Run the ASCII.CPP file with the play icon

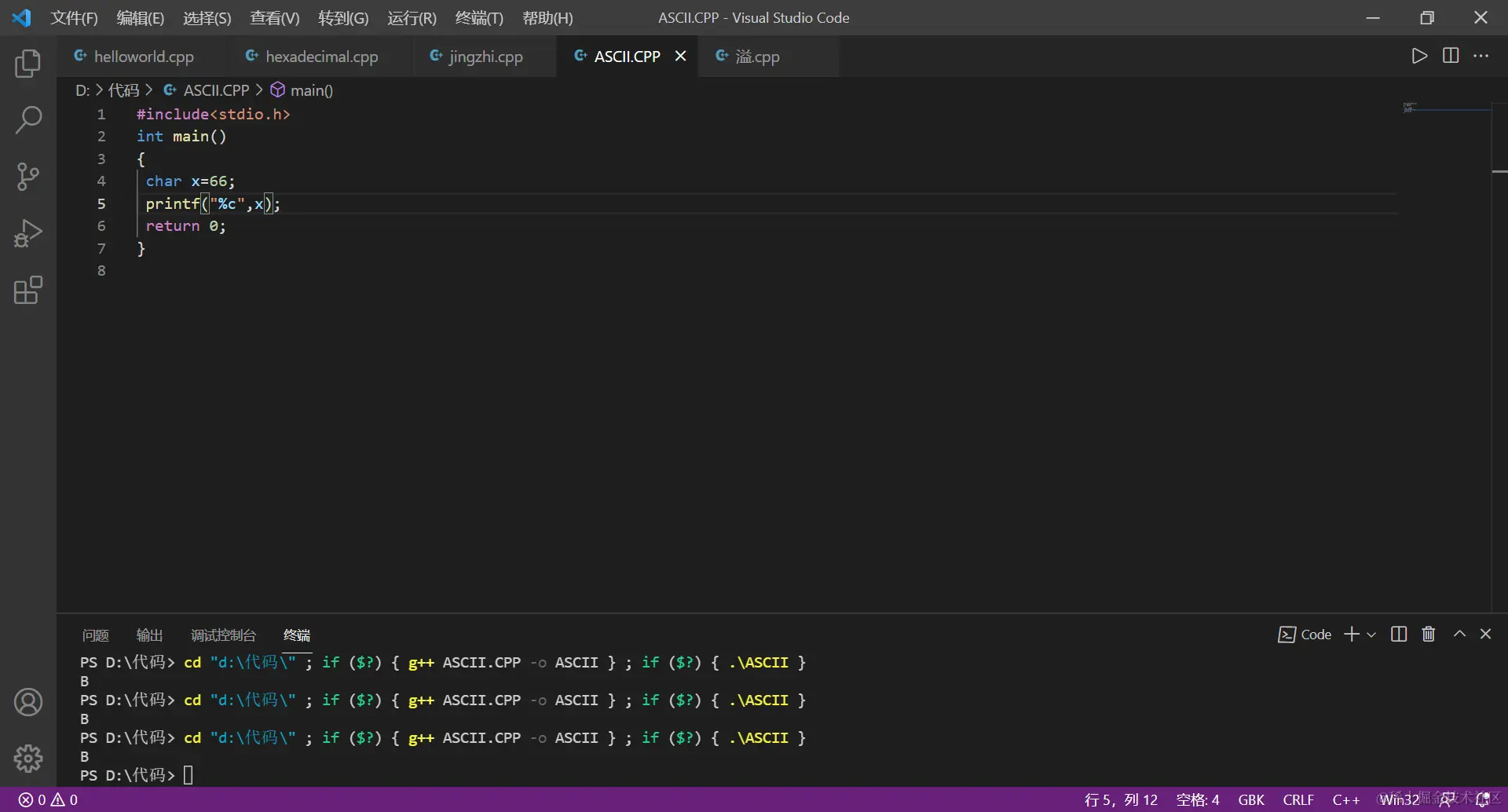(x=1419, y=56)
